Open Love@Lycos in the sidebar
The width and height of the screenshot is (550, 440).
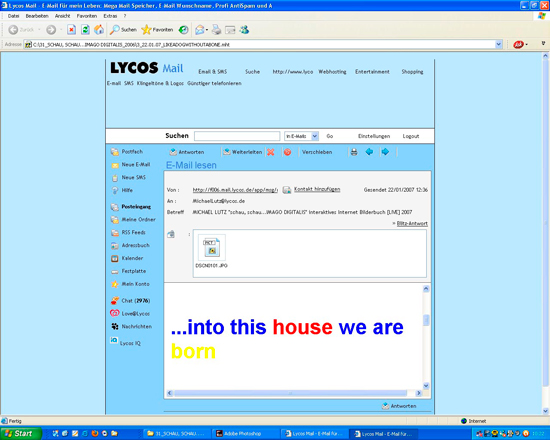tap(130, 313)
